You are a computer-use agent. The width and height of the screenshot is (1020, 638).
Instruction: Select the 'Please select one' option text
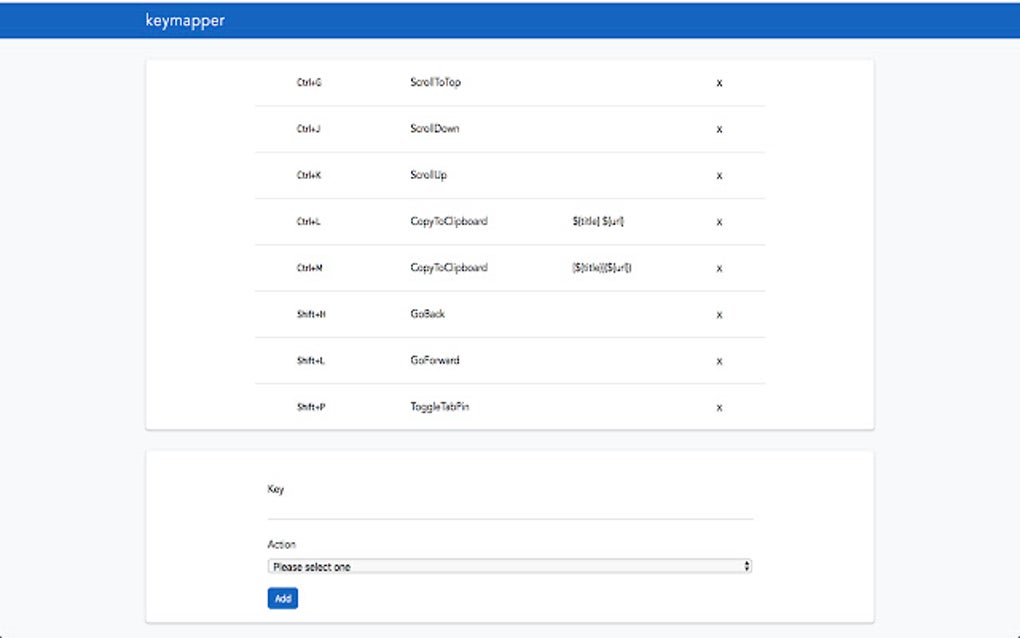point(308,565)
